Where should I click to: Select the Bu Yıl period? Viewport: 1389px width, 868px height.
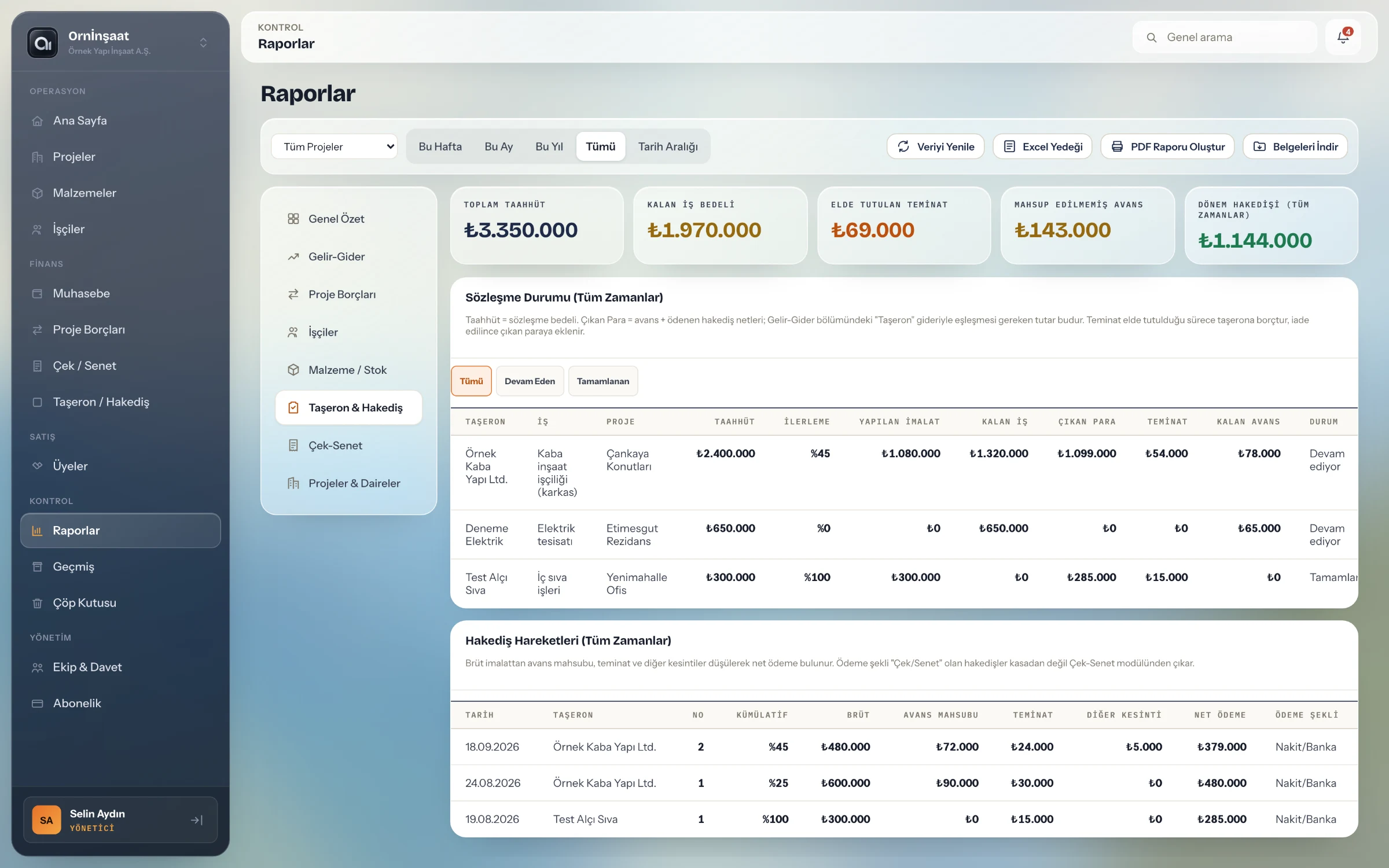coord(549,146)
